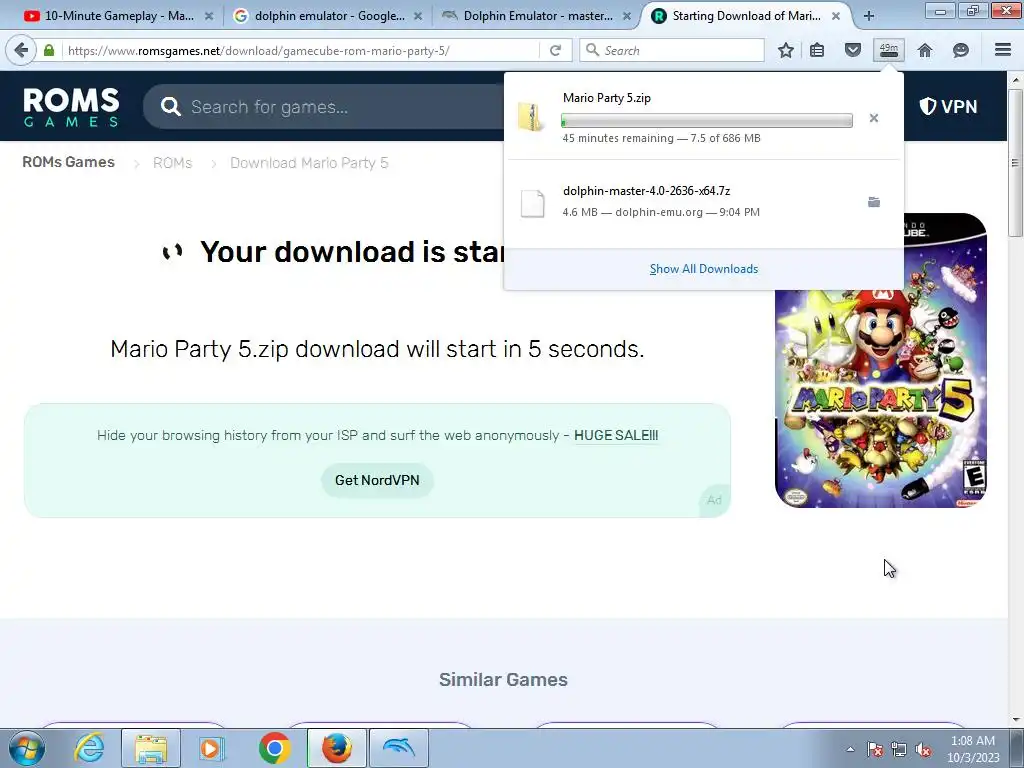Viewport: 1024px width, 768px height.
Task: Open the clock showing 1:08 AM
Action: point(972,749)
